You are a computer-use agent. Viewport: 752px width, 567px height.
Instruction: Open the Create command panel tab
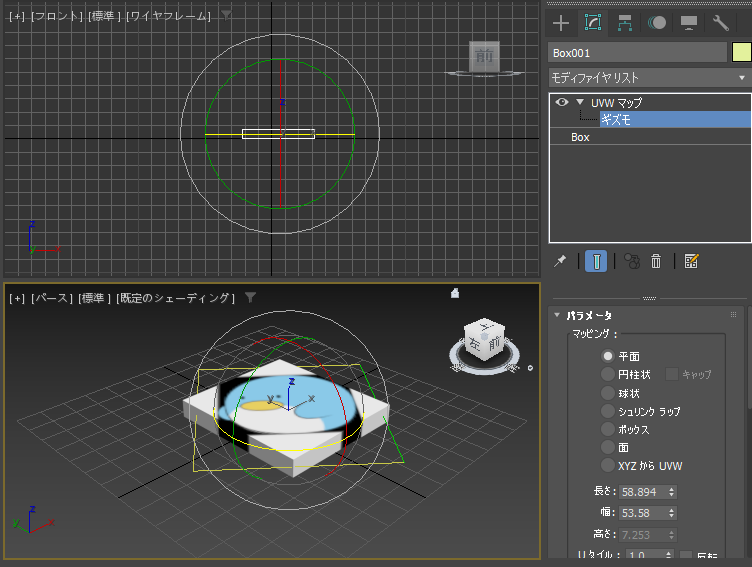(x=561, y=23)
